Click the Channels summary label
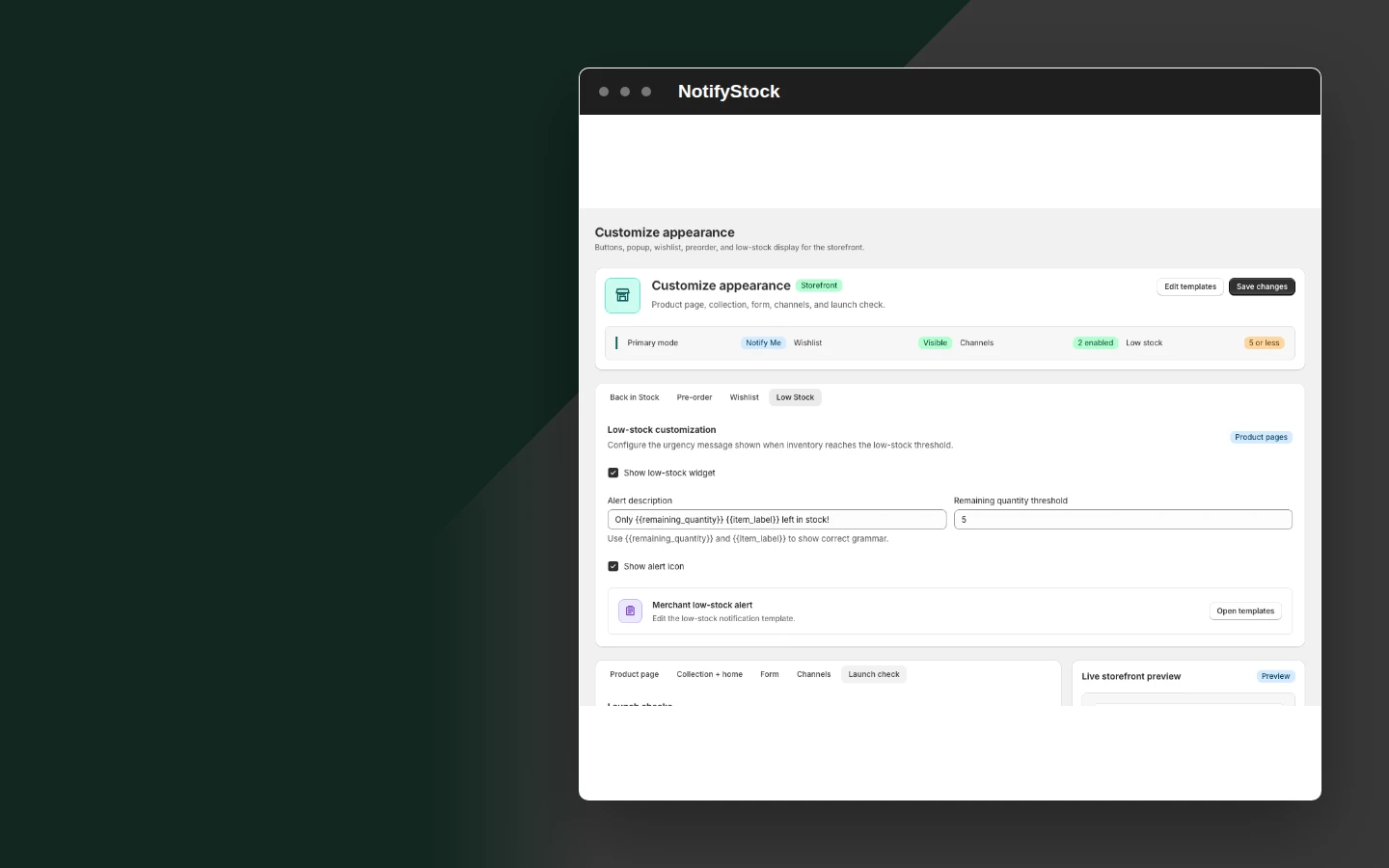 point(976,342)
